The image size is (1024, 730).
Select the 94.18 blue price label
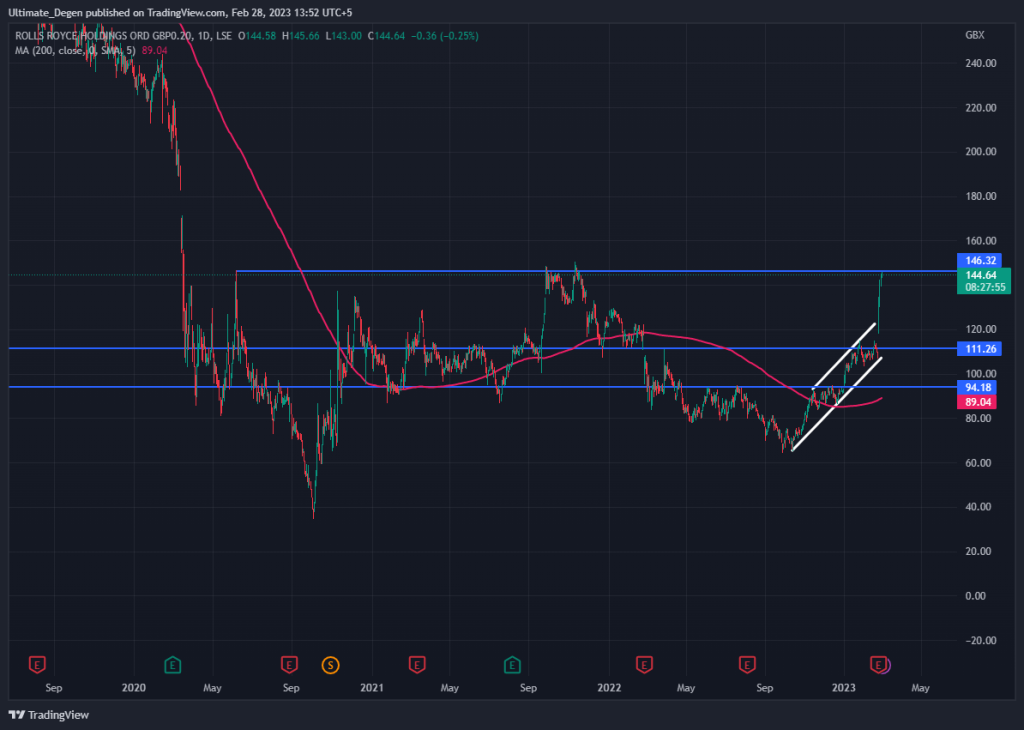click(977, 387)
